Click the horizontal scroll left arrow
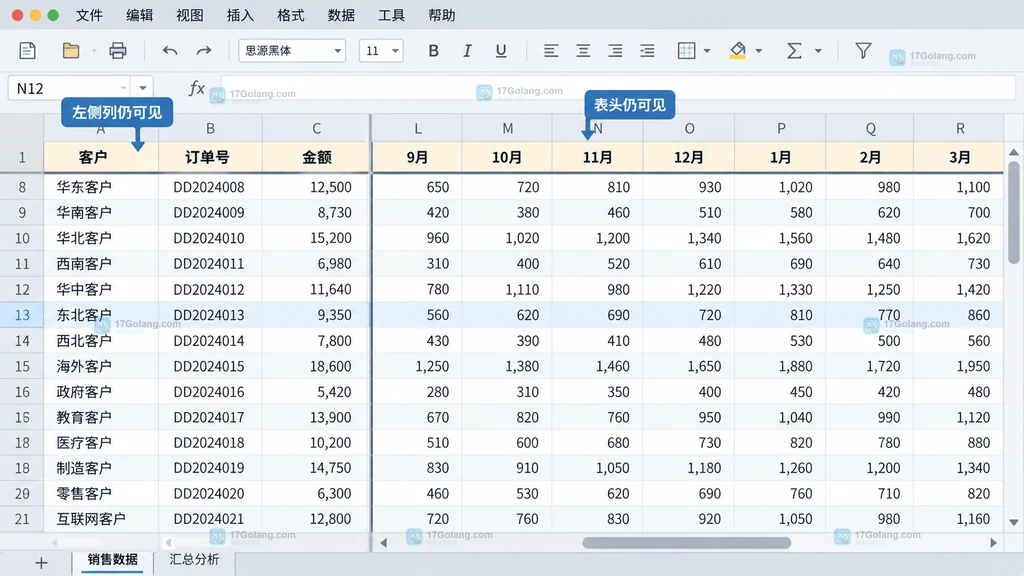Image resolution: width=1024 pixels, height=576 pixels. (383, 543)
